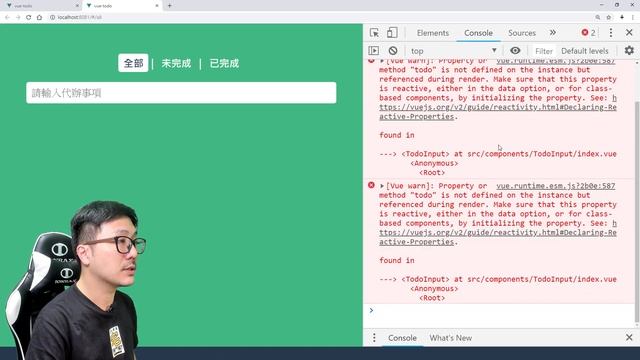Open the 'top' JavaScript context dropdown
The image size is (640, 360).
453,51
